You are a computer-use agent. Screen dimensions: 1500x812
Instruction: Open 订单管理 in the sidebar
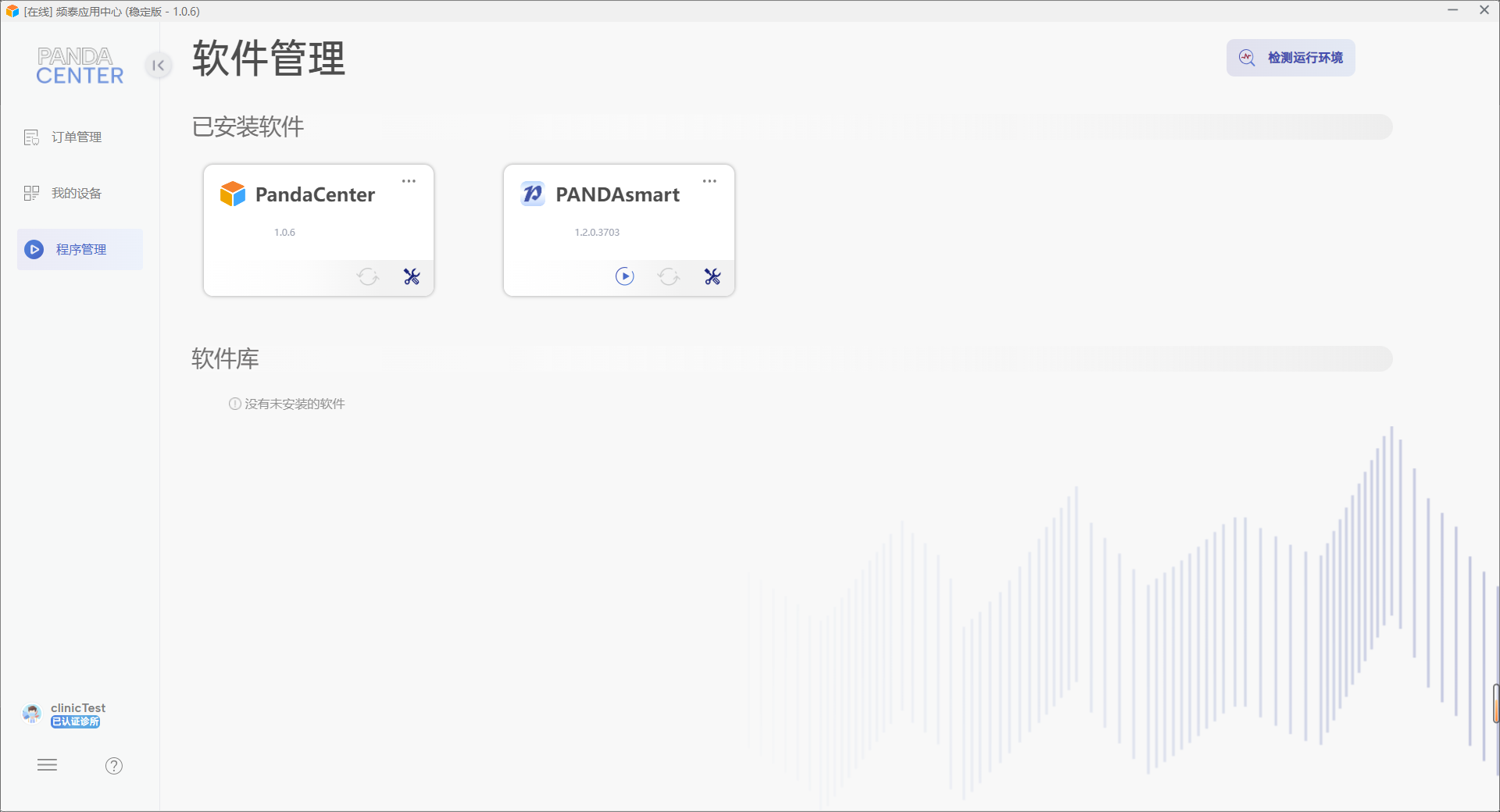click(63, 137)
